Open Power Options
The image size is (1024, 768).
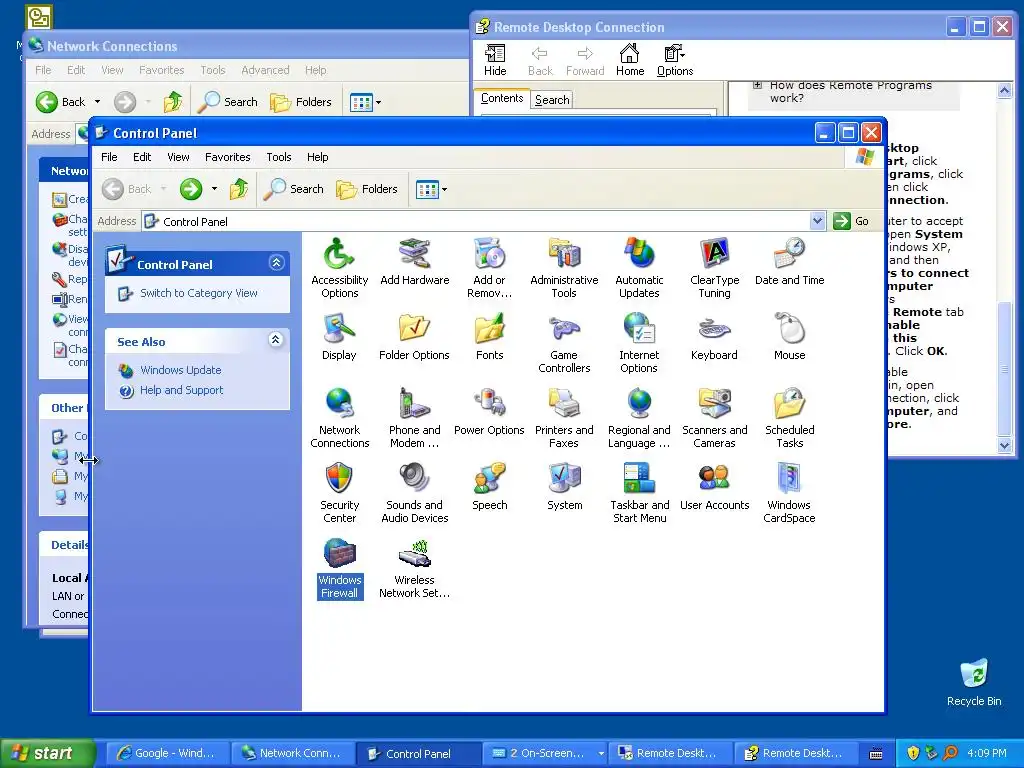(x=489, y=412)
